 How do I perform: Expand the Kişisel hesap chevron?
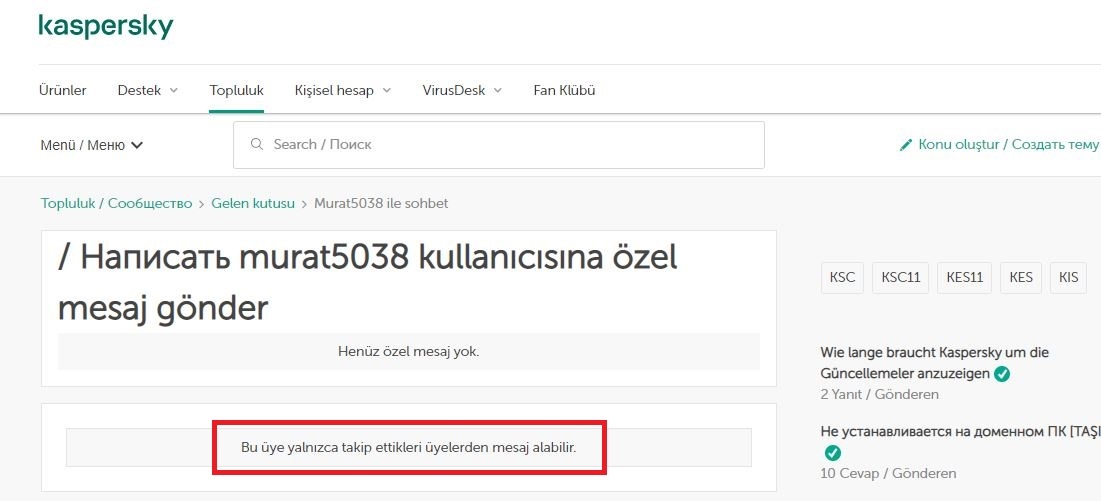click(387, 91)
